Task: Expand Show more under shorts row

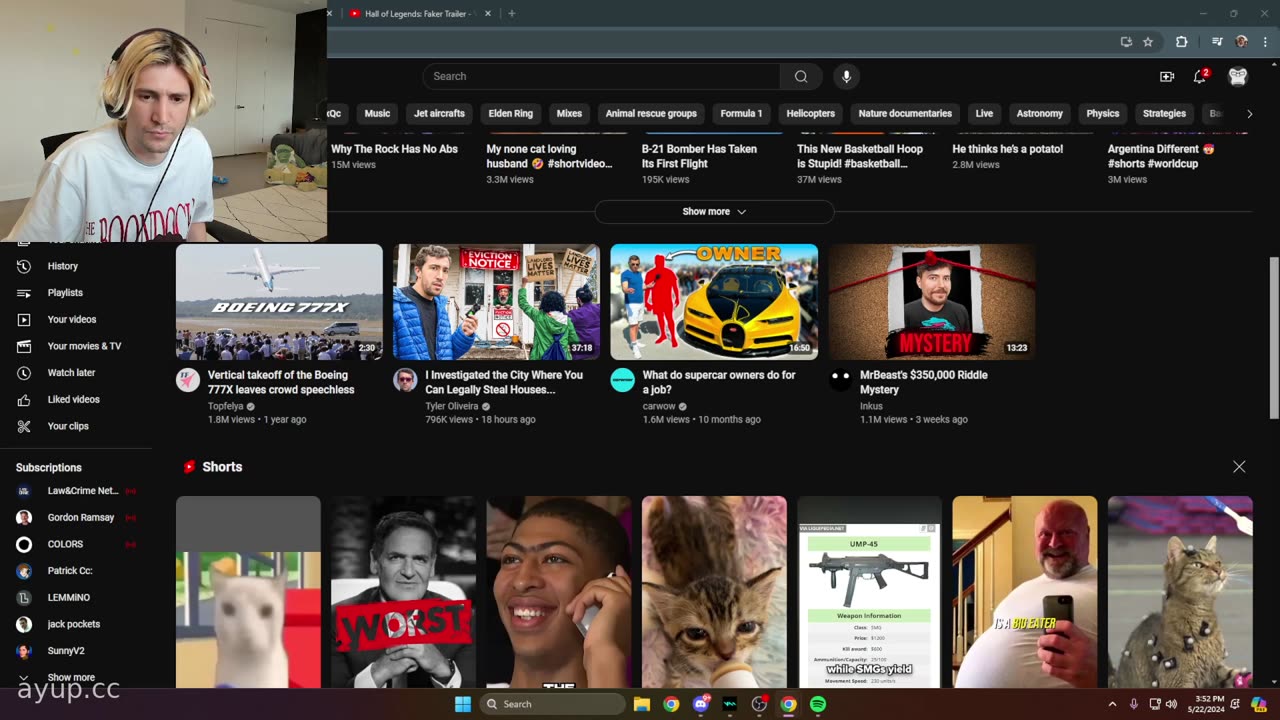Action: [714, 211]
